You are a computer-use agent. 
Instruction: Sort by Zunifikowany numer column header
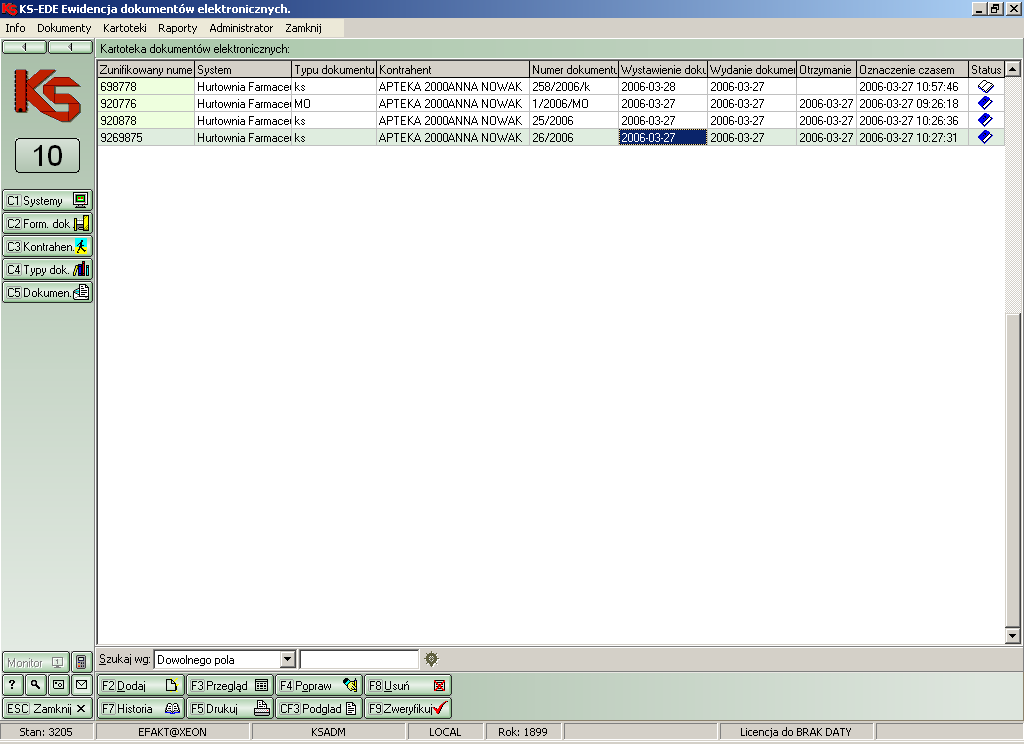146,69
